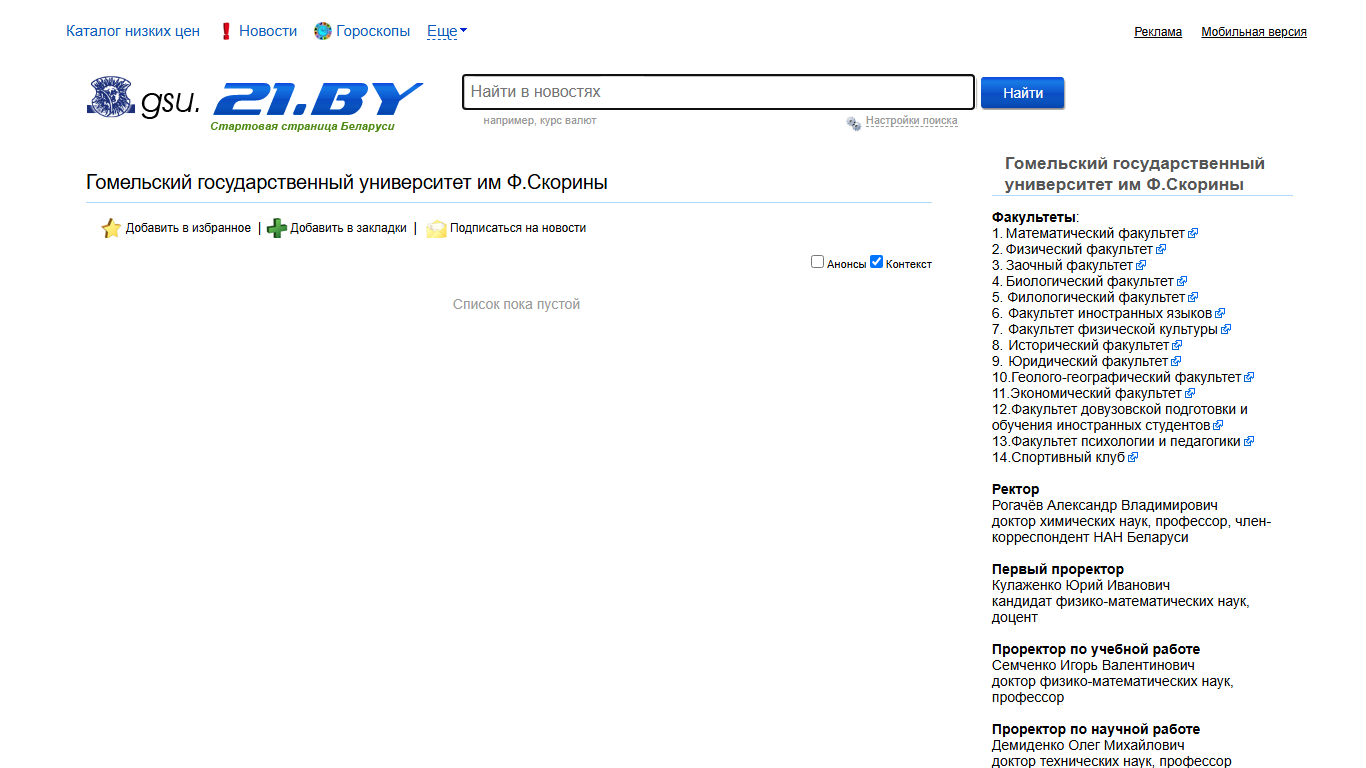Open Математический факультет link
This screenshot has height=768, width=1366.
1095,233
